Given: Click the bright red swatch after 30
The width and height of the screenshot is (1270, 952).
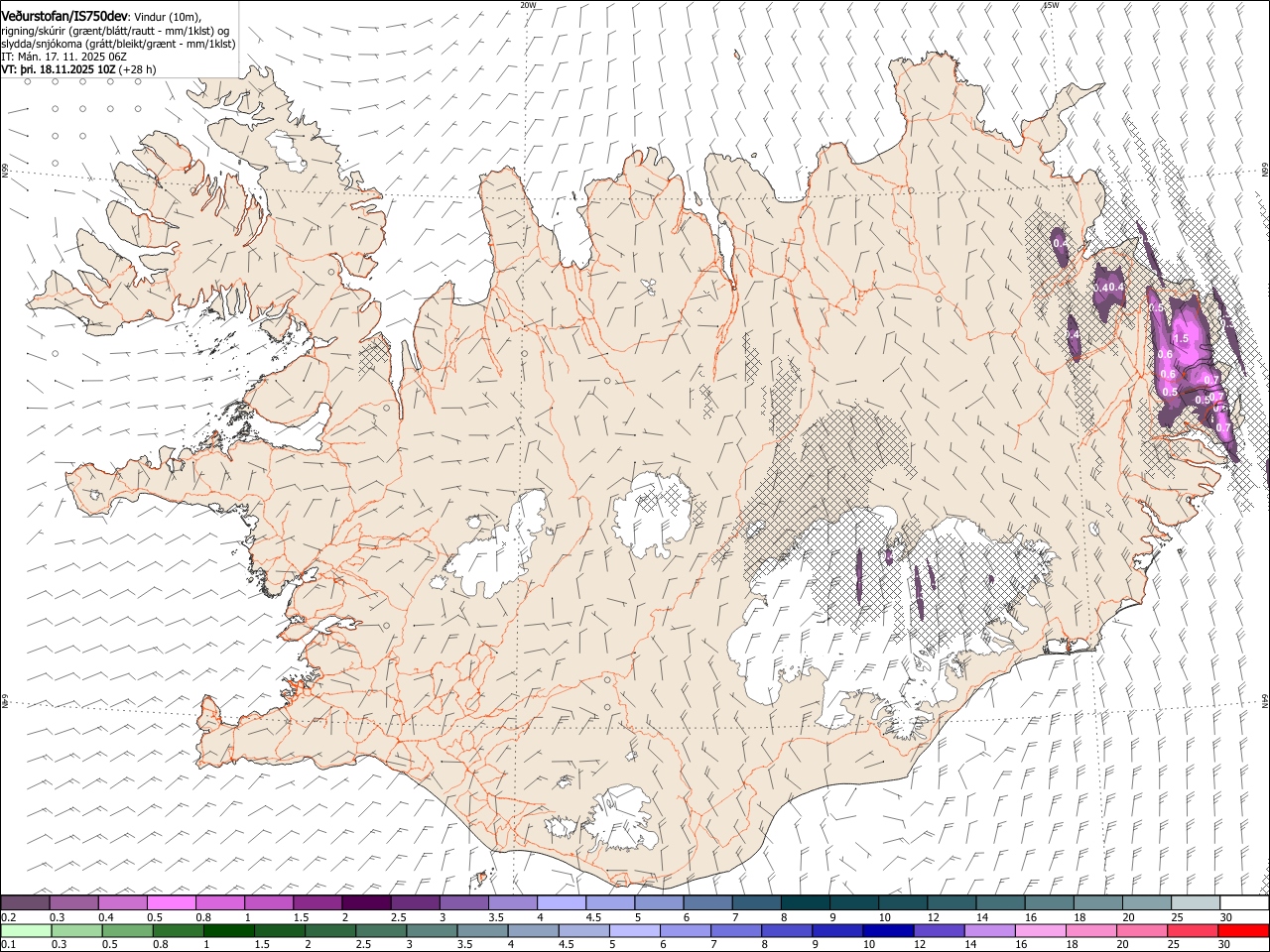Looking at the screenshot, I should 1243,930.
